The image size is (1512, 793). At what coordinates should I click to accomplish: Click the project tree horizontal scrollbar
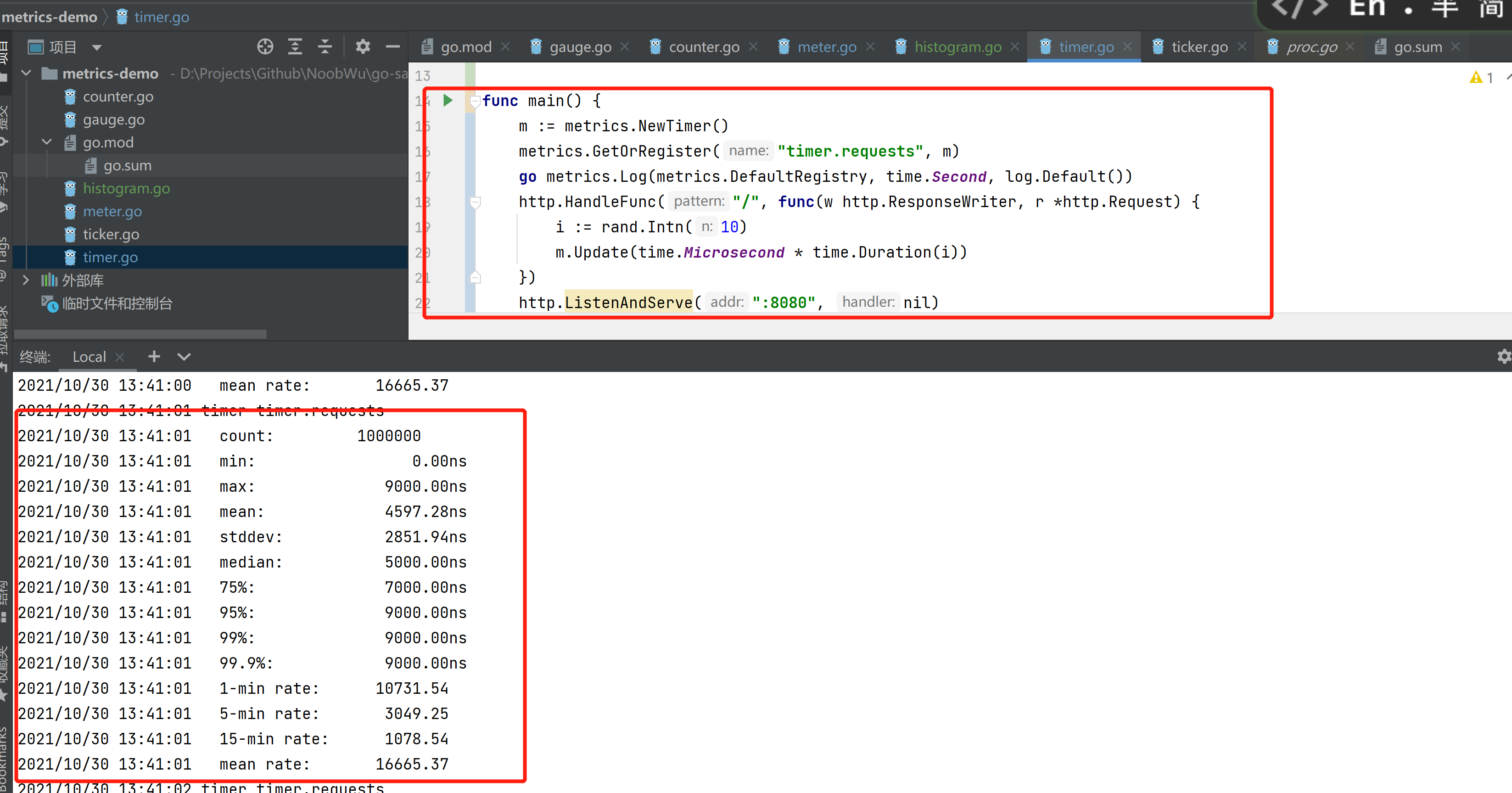coord(140,333)
